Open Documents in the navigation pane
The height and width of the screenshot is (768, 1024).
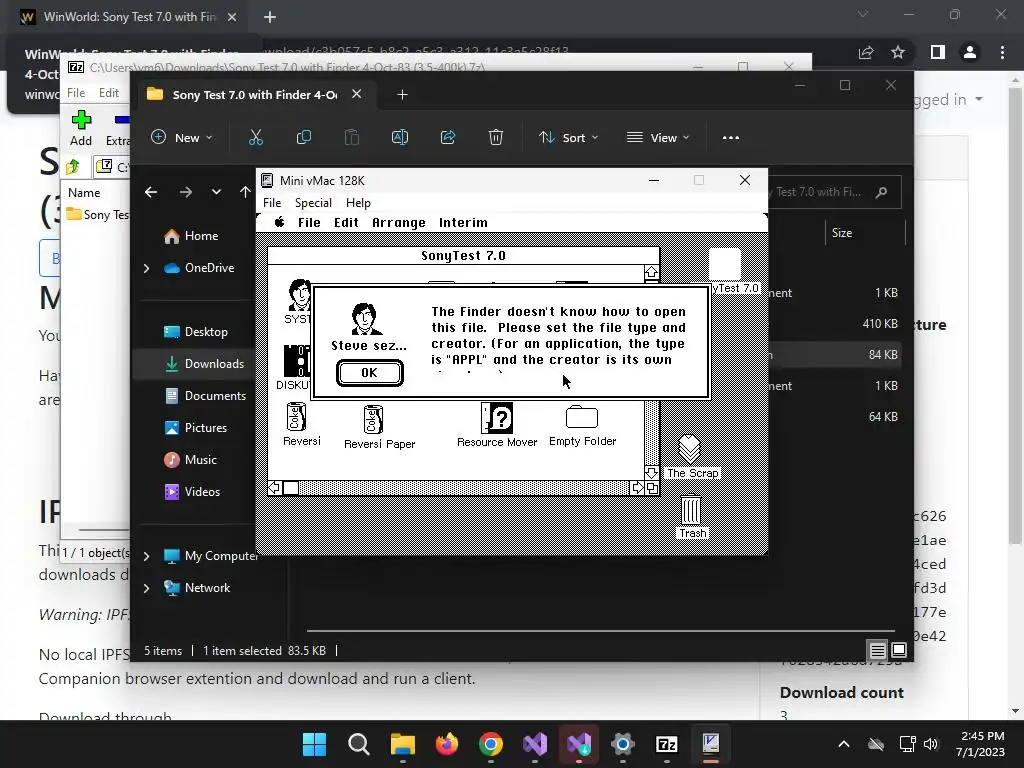[x=206, y=396]
